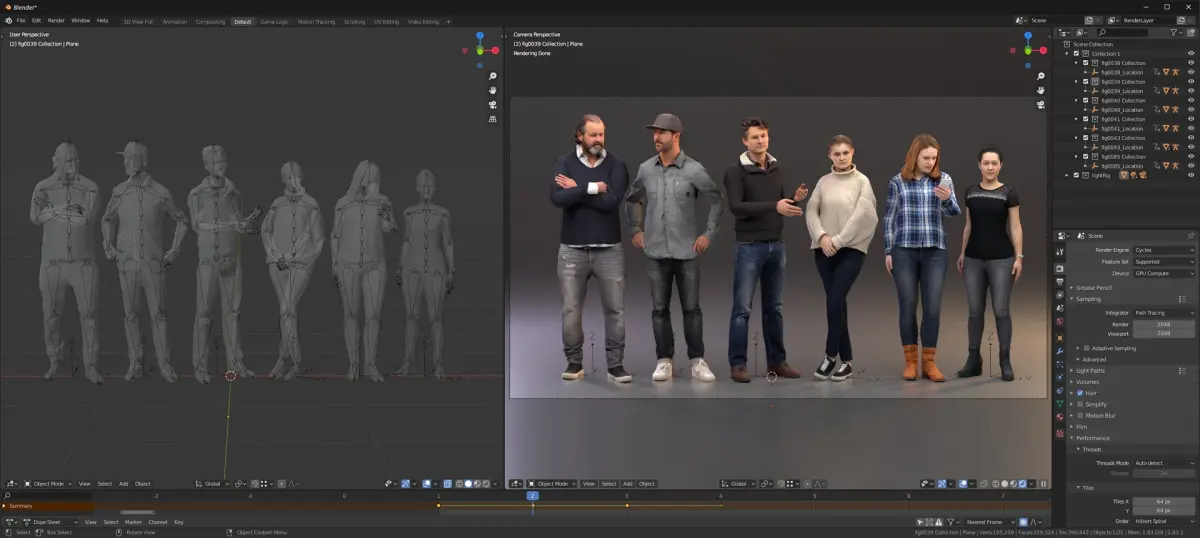
Task: Click Add in the left viewport header
Action: (124, 484)
